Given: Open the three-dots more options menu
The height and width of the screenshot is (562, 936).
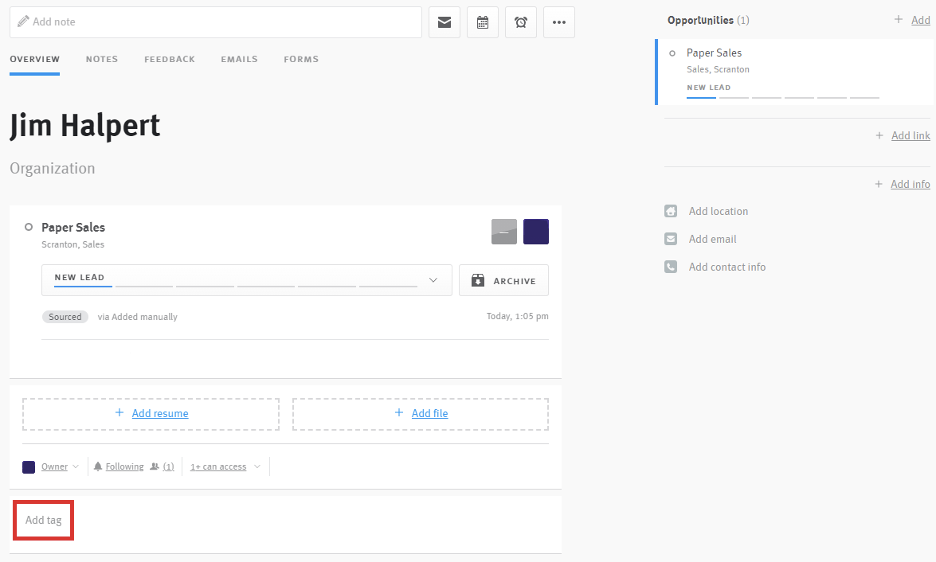Looking at the screenshot, I should (x=559, y=22).
